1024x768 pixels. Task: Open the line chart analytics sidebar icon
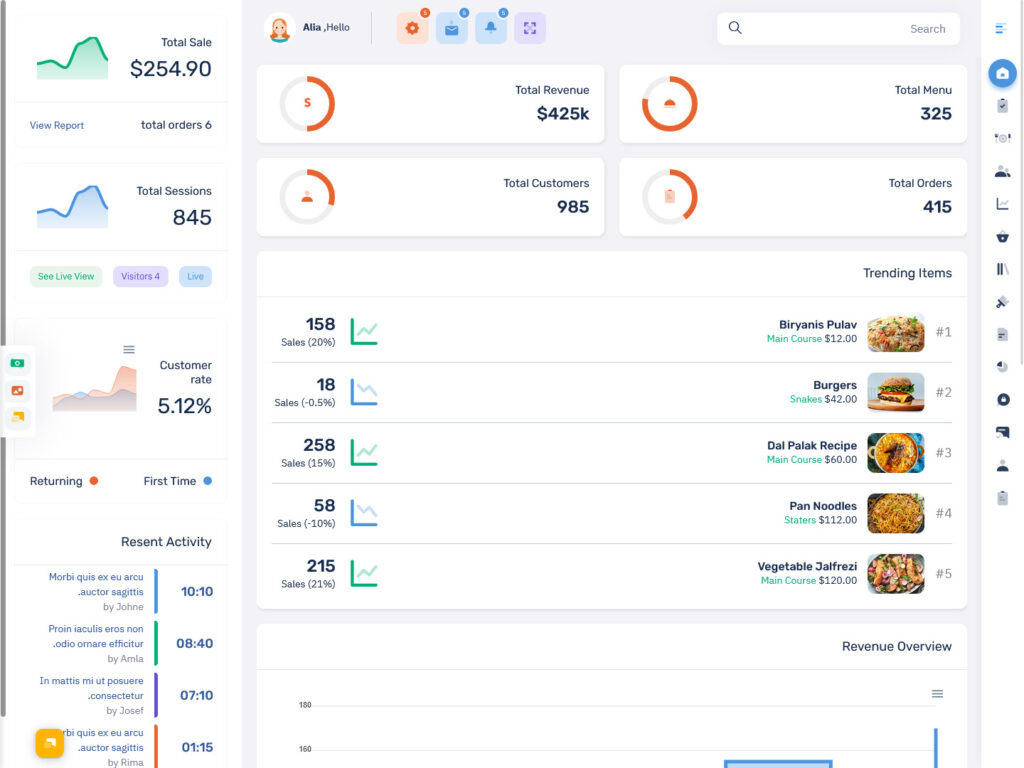[x=1002, y=204]
